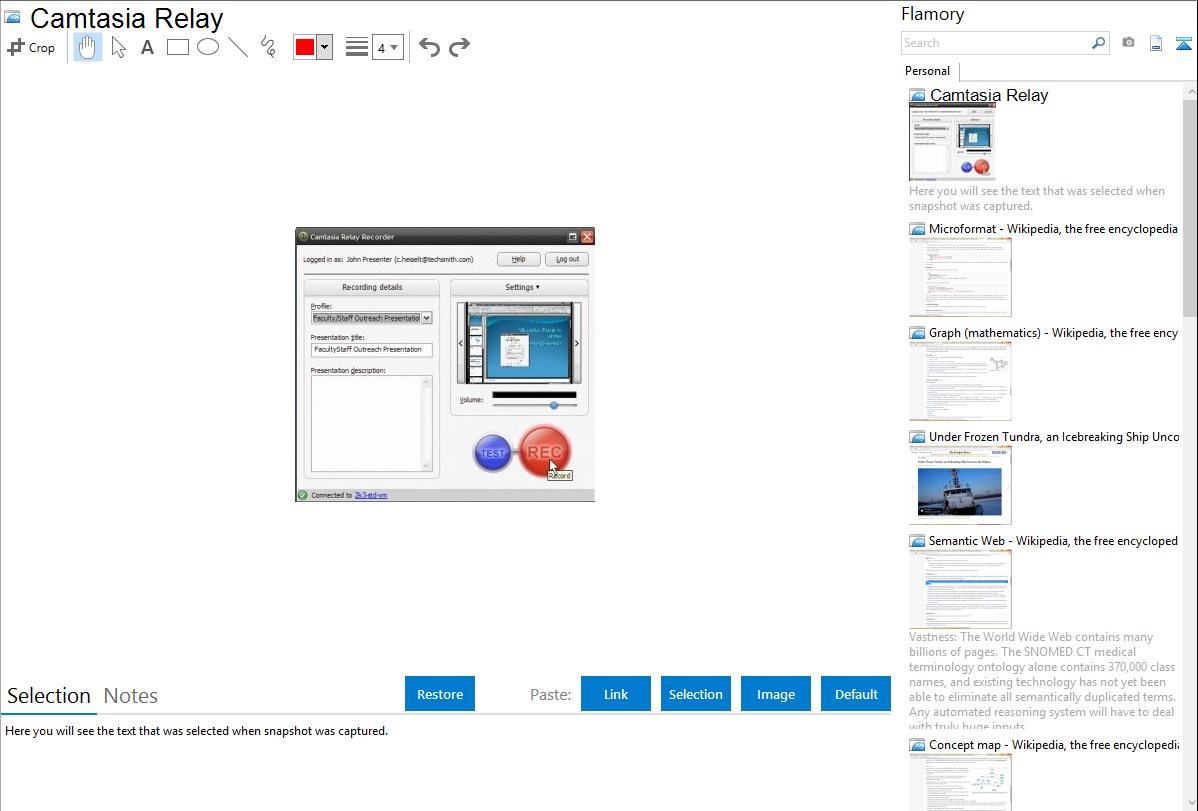Click the document page icon in Flamory panel
The height and width of the screenshot is (811, 1198).
point(1156,43)
